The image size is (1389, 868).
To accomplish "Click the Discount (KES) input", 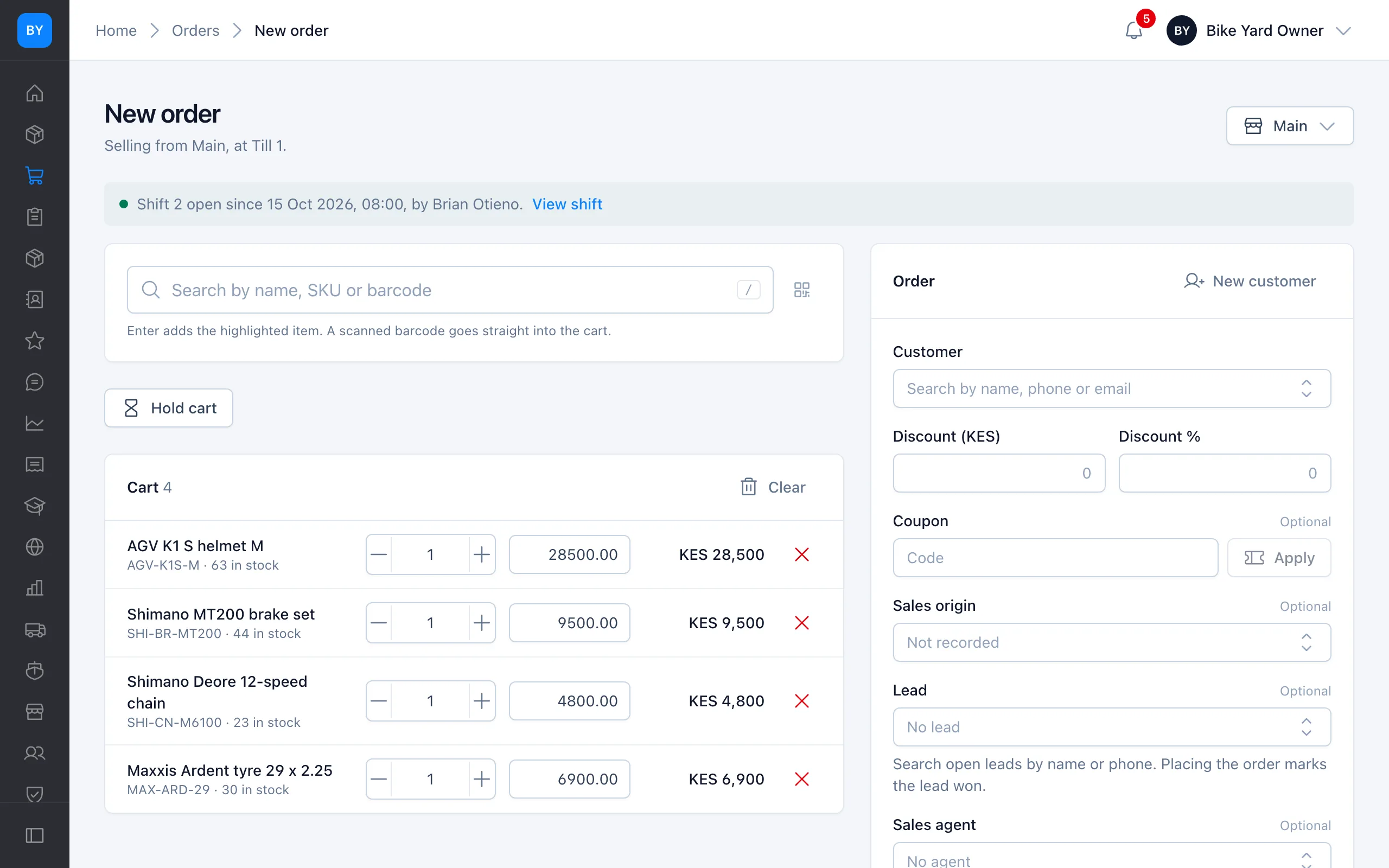I will pyautogui.click(x=999, y=473).
